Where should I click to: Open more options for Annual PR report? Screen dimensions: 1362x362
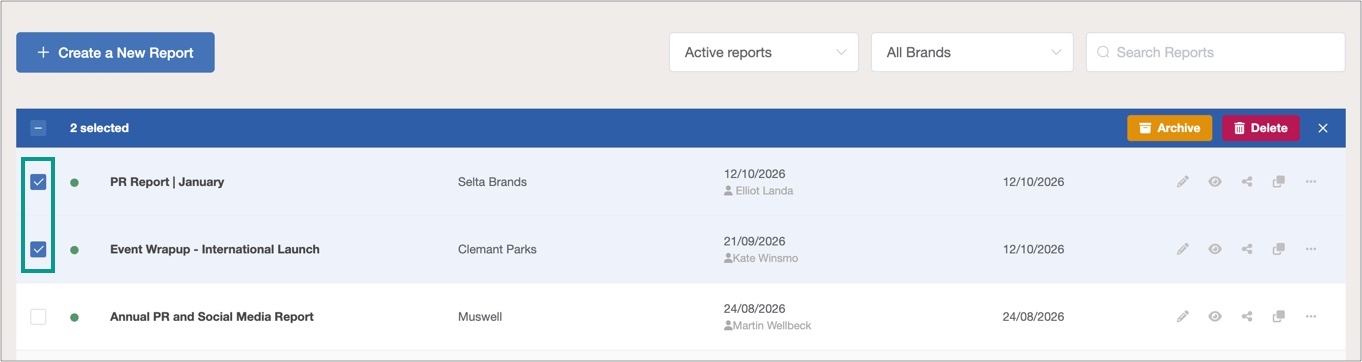click(x=1311, y=317)
